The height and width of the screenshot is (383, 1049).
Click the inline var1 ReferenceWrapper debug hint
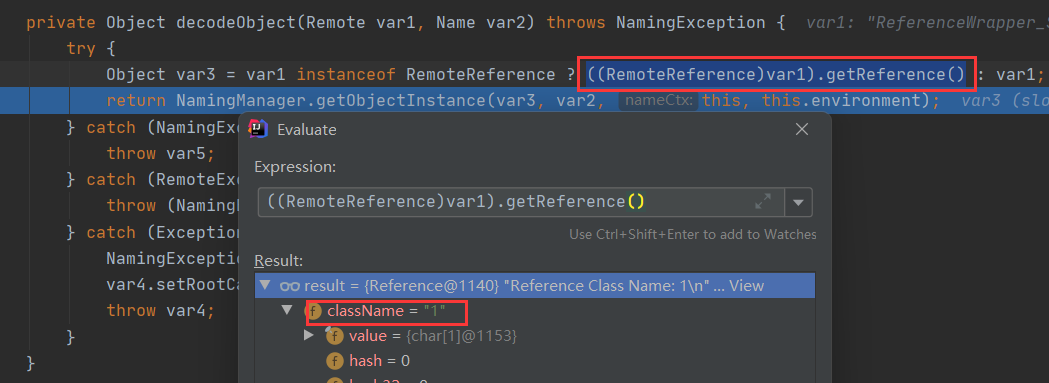point(927,23)
